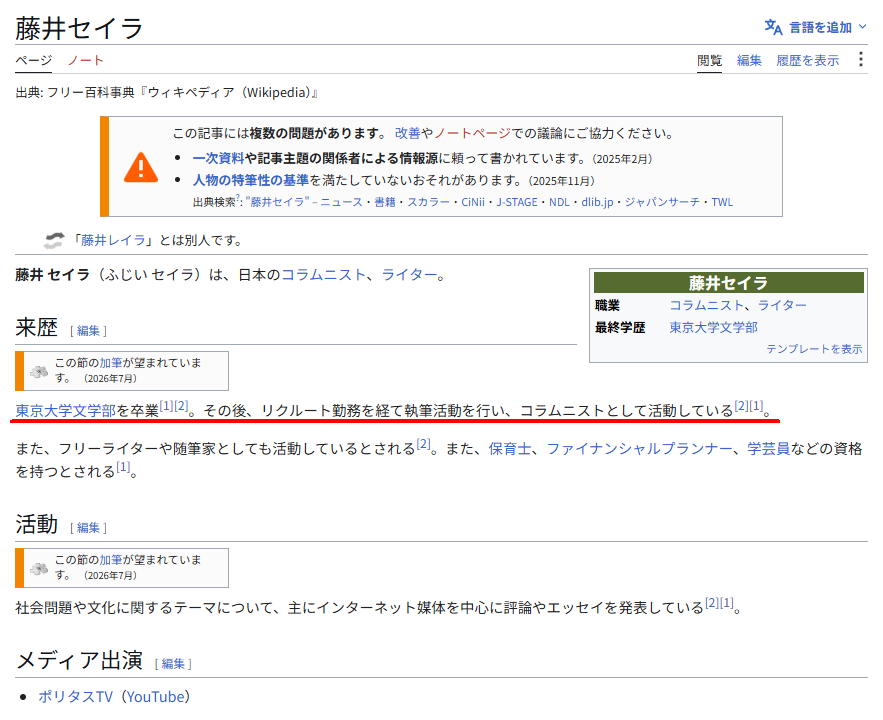Click 東京大学文学部 in the infobox
Image resolution: width=883 pixels, height=720 pixels.
(713, 327)
